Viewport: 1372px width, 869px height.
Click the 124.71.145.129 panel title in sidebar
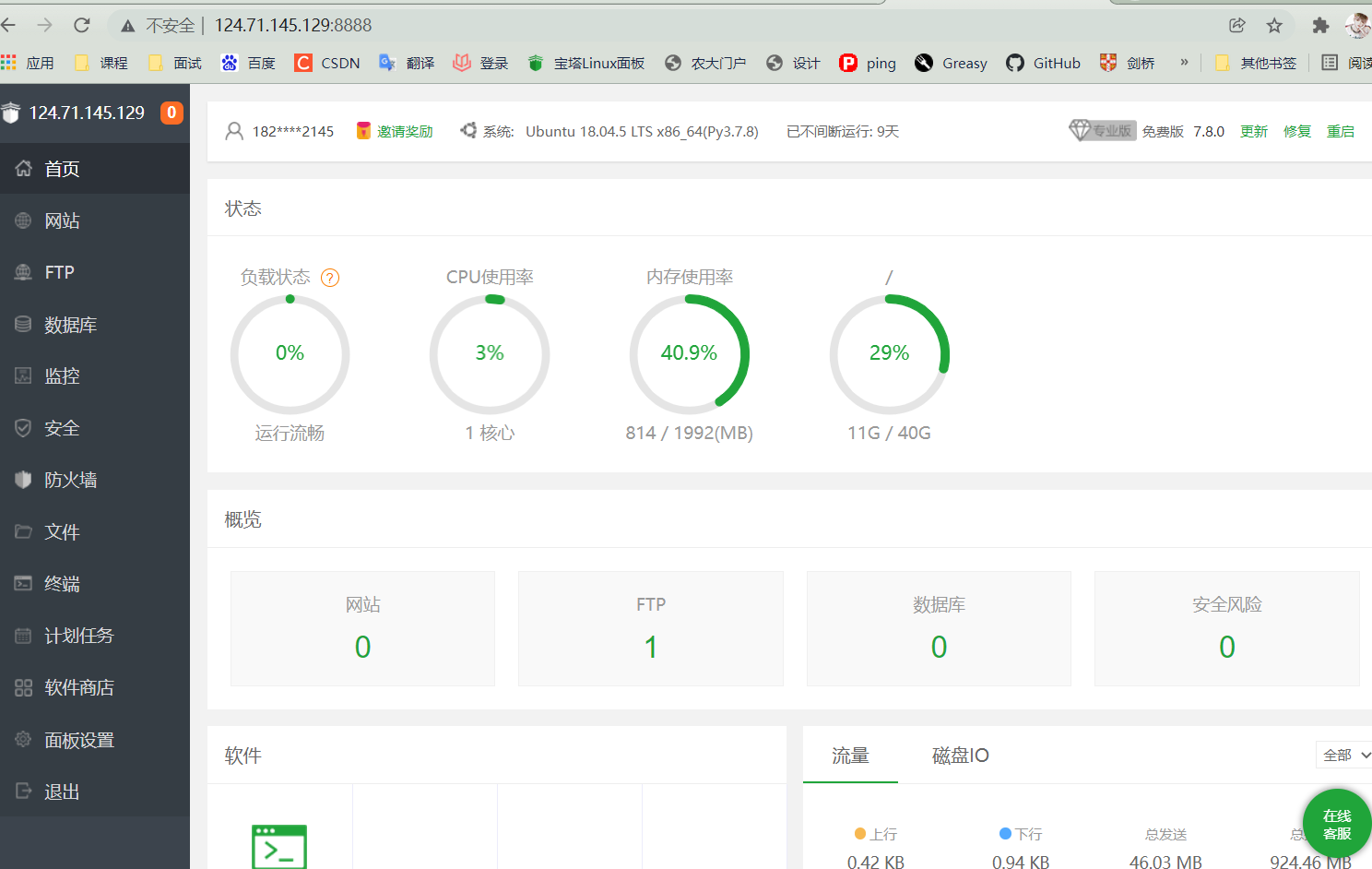coord(87,113)
